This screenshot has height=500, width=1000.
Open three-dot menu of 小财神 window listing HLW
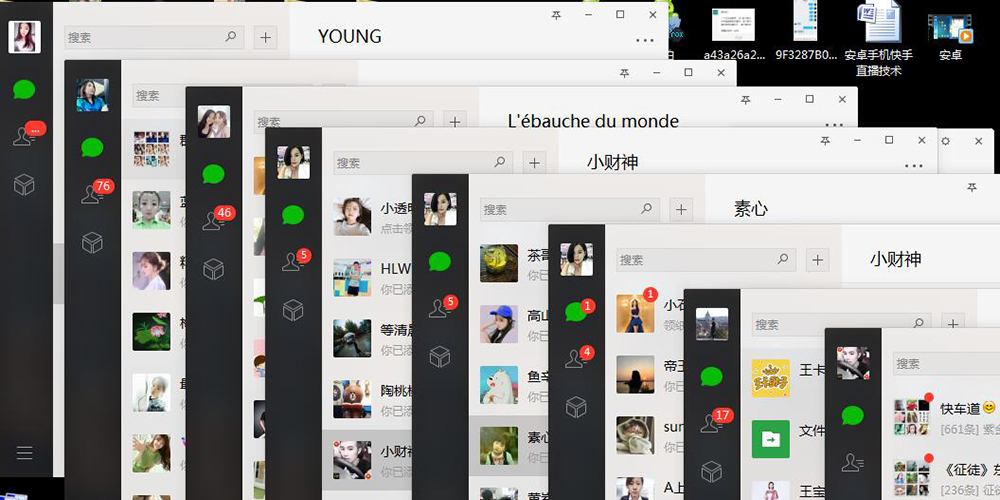tap(913, 166)
